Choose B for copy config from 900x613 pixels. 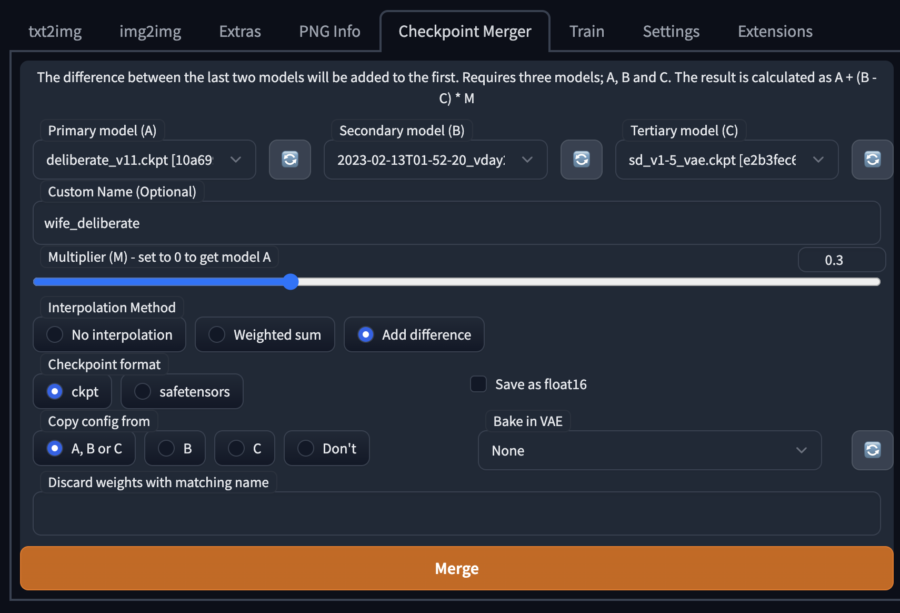[175, 448]
